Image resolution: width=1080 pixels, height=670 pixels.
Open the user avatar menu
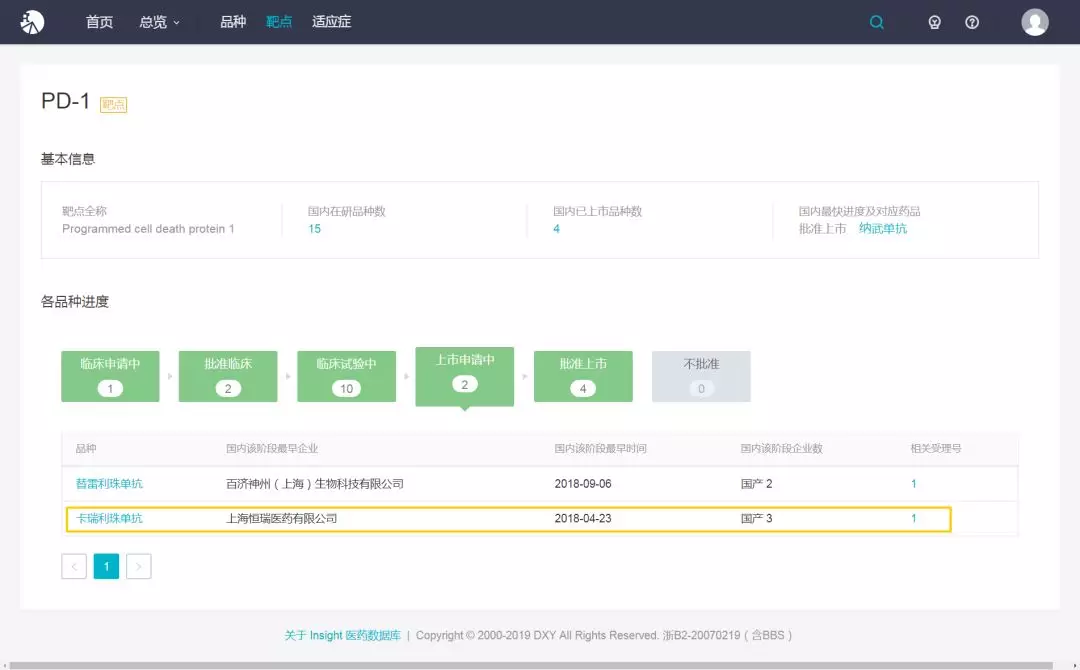coord(1035,22)
